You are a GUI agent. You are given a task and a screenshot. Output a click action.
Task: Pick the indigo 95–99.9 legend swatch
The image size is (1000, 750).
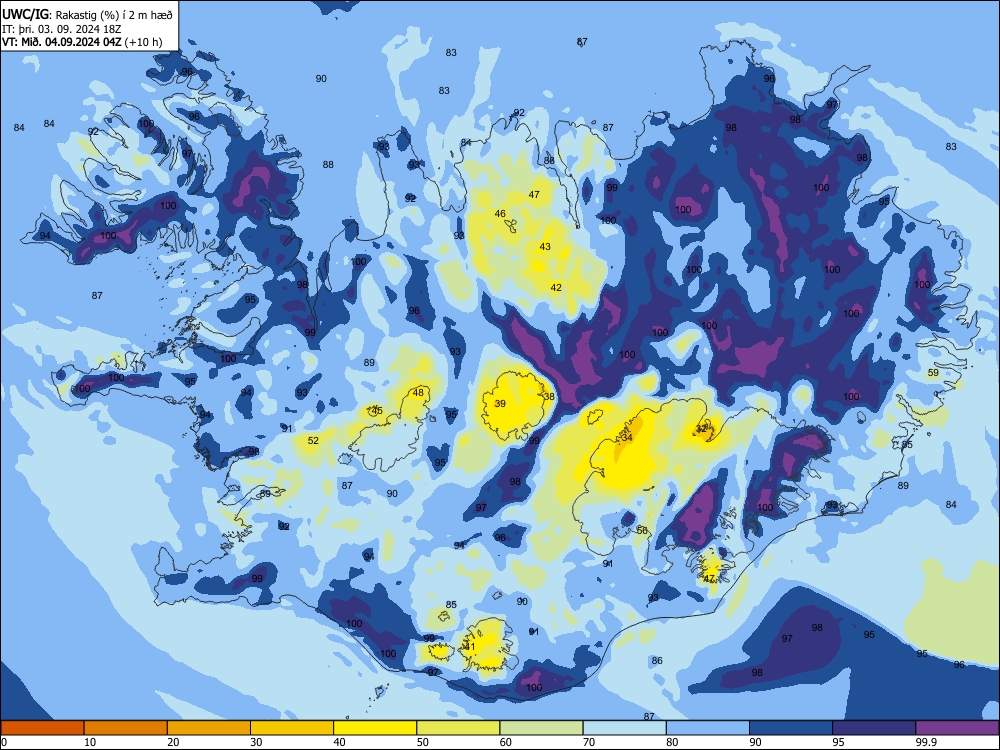(874, 728)
